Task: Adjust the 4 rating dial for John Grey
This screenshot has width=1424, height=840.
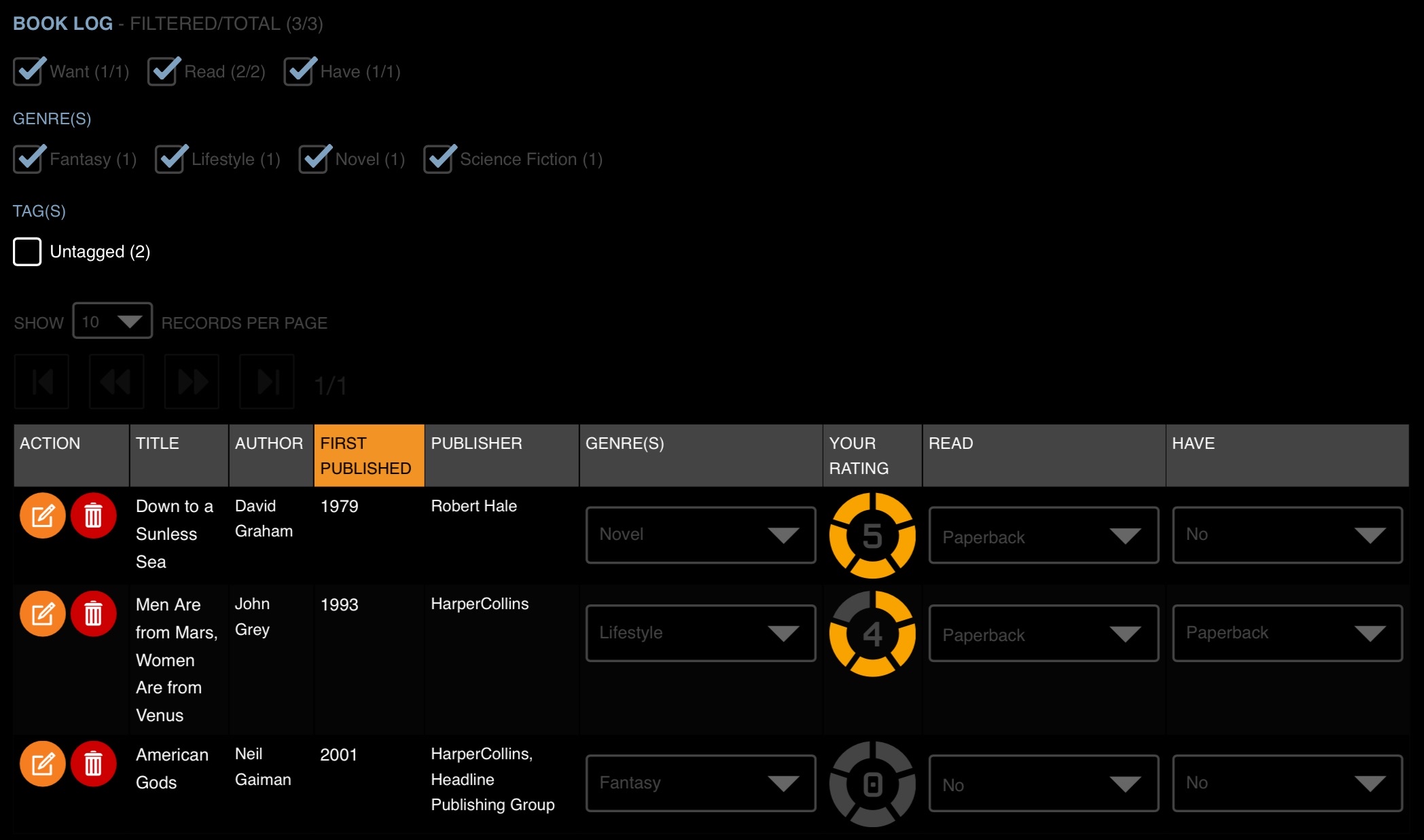Action: pyautogui.click(x=872, y=634)
